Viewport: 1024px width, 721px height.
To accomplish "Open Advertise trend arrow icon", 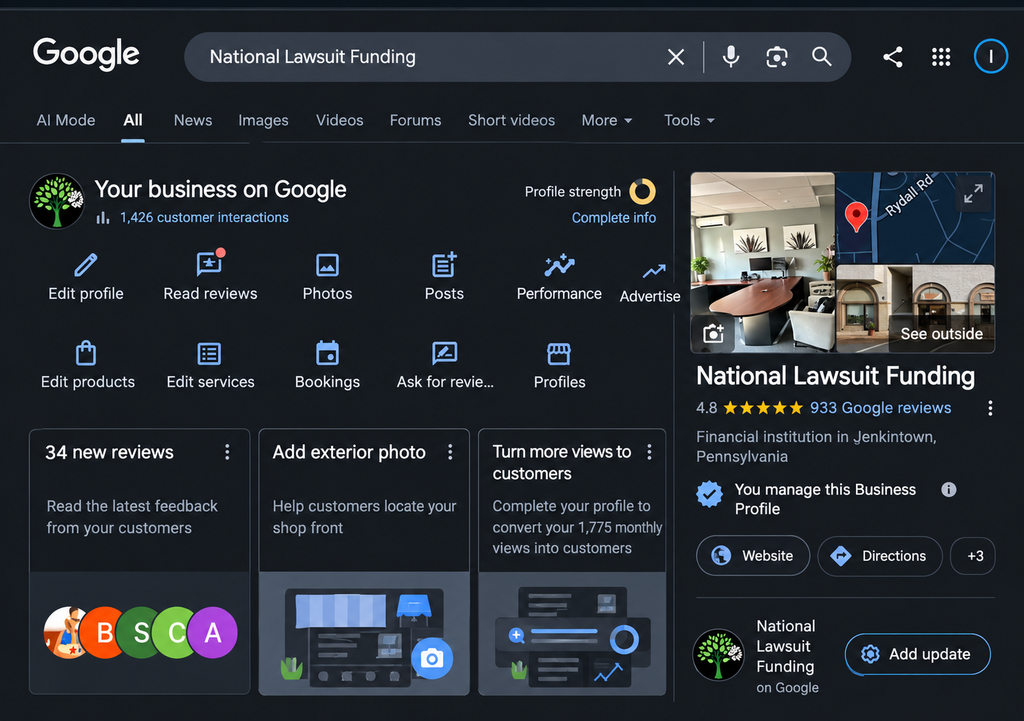I will (x=654, y=270).
